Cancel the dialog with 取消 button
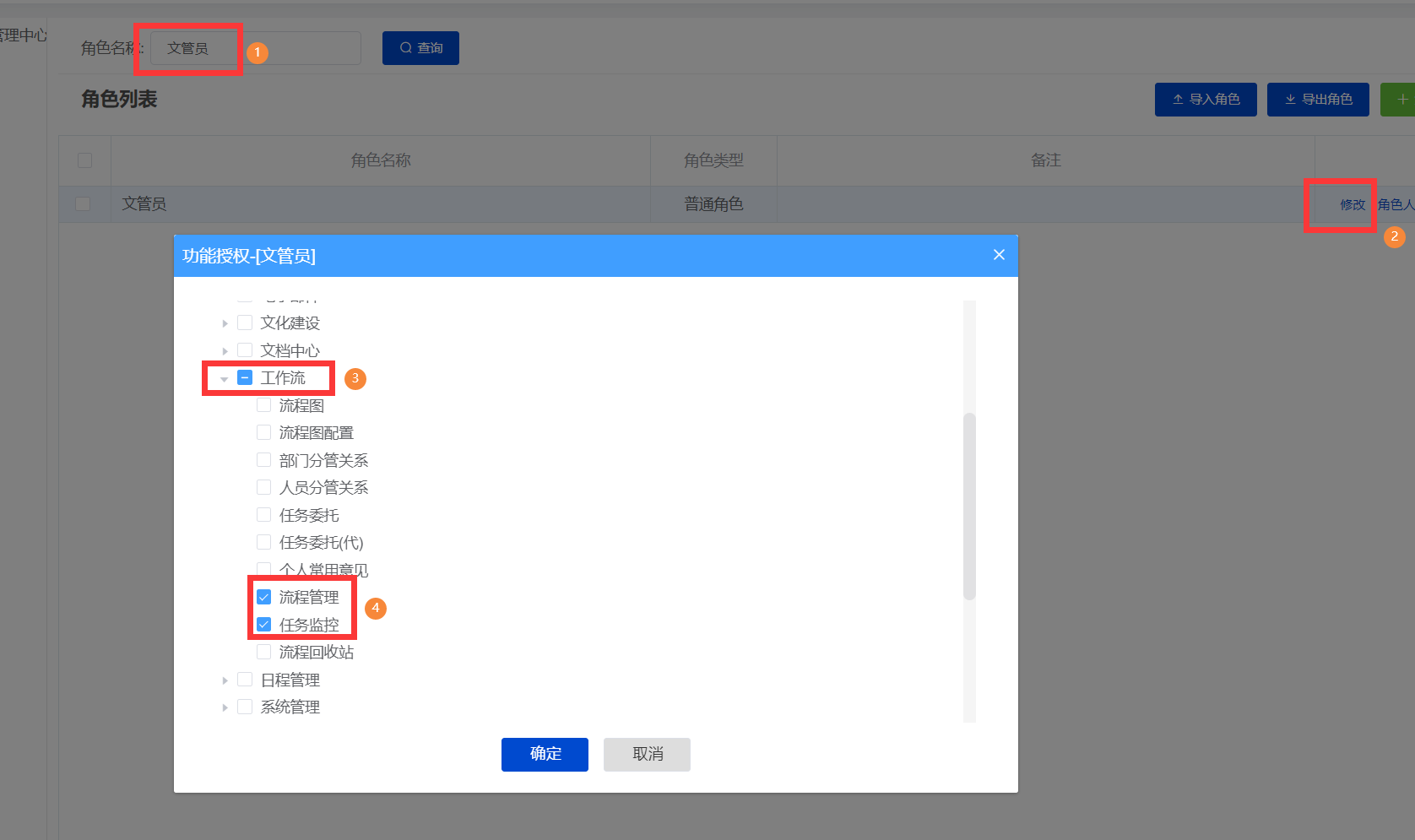 coord(647,754)
